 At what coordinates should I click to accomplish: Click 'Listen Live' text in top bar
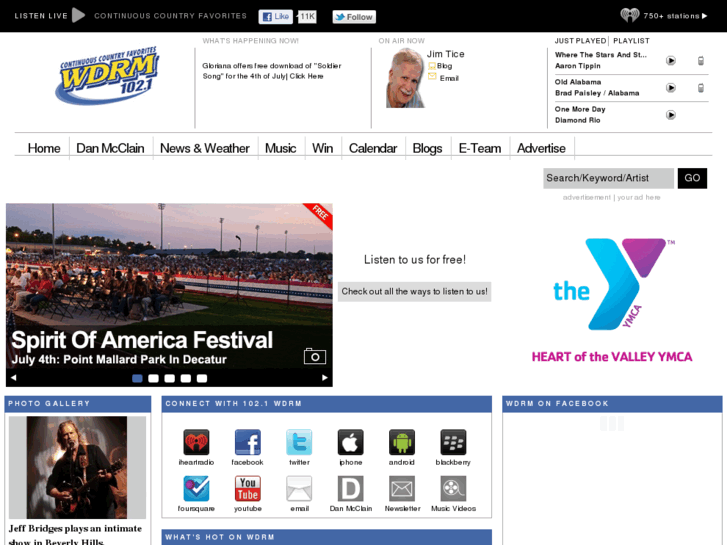[41, 16]
